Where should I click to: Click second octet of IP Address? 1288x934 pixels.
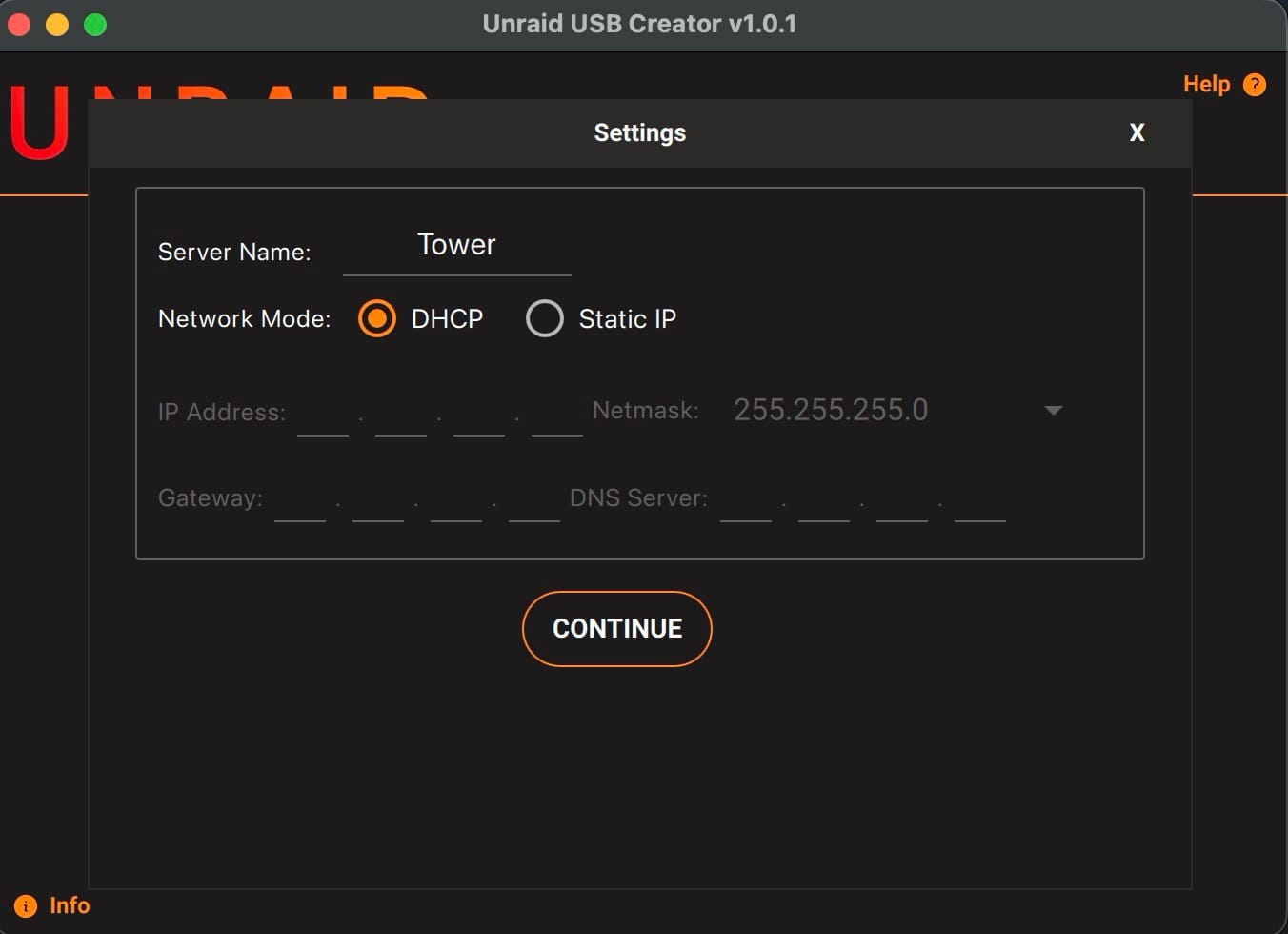(x=401, y=416)
